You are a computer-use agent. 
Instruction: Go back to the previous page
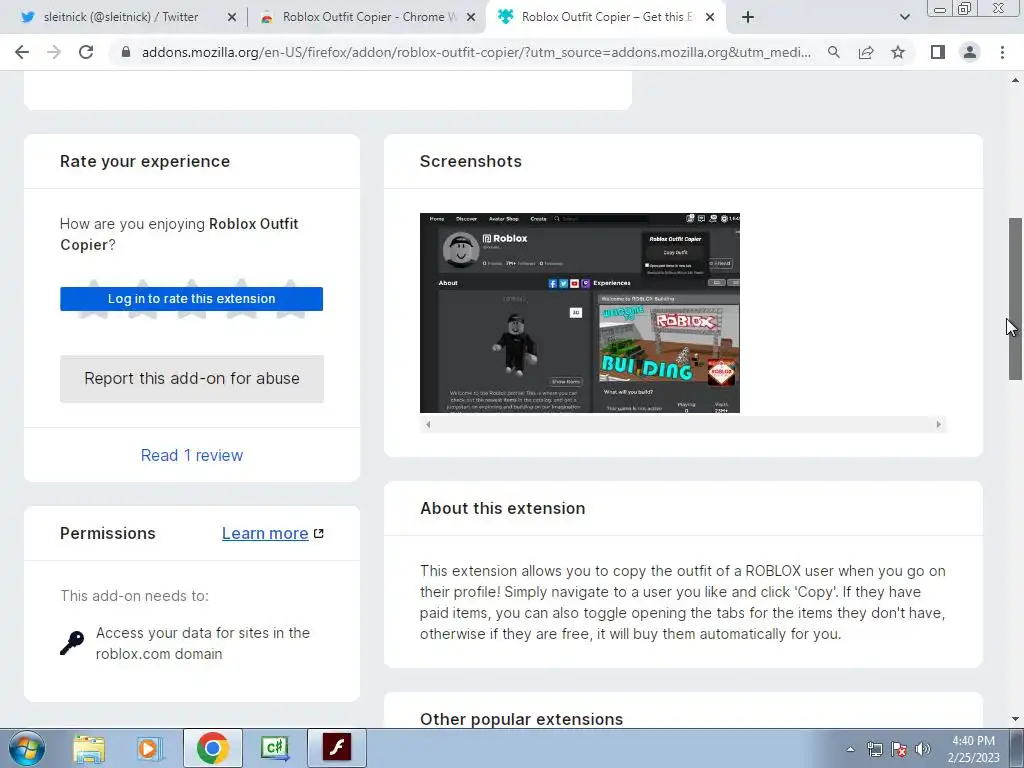[22, 52]
